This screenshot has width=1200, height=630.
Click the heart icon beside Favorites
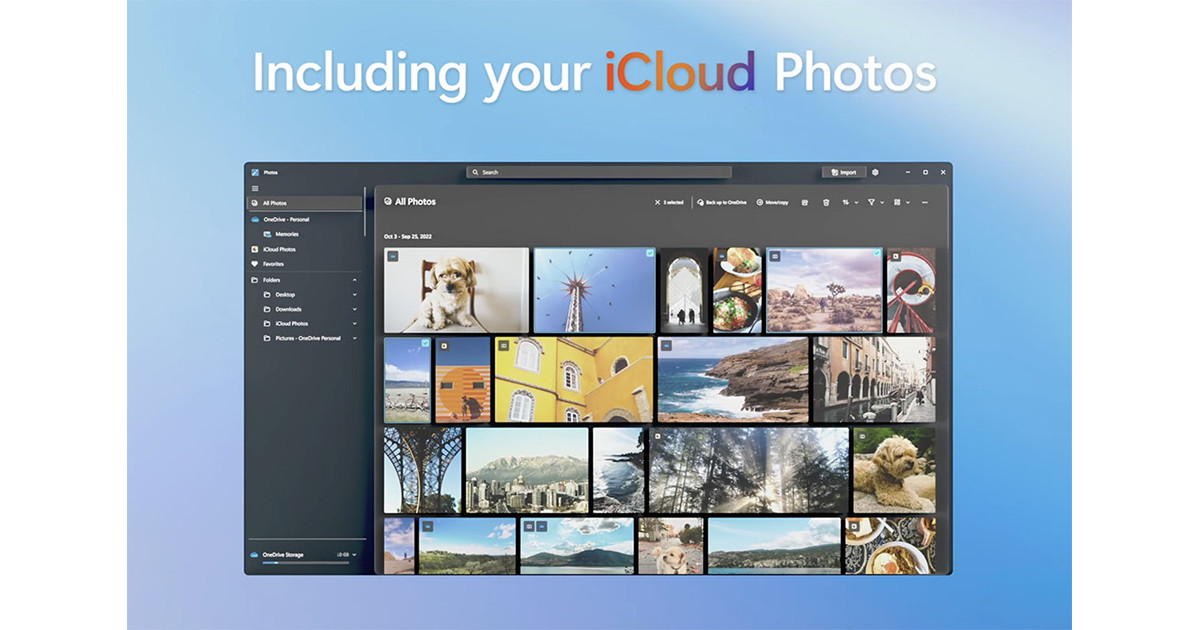pyautogui.click(x=255, y=264)
